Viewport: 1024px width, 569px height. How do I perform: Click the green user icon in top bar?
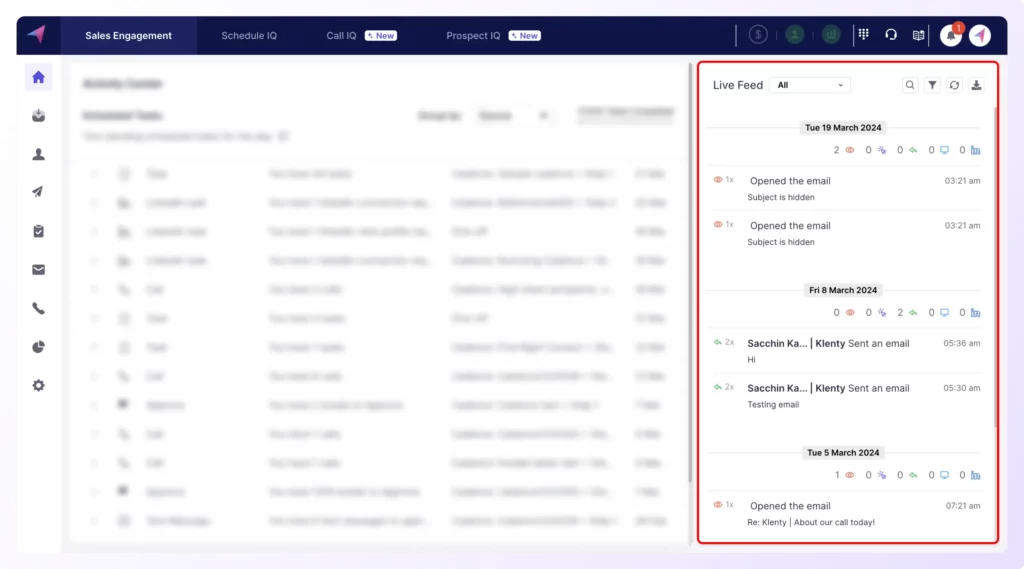point(794,35)
